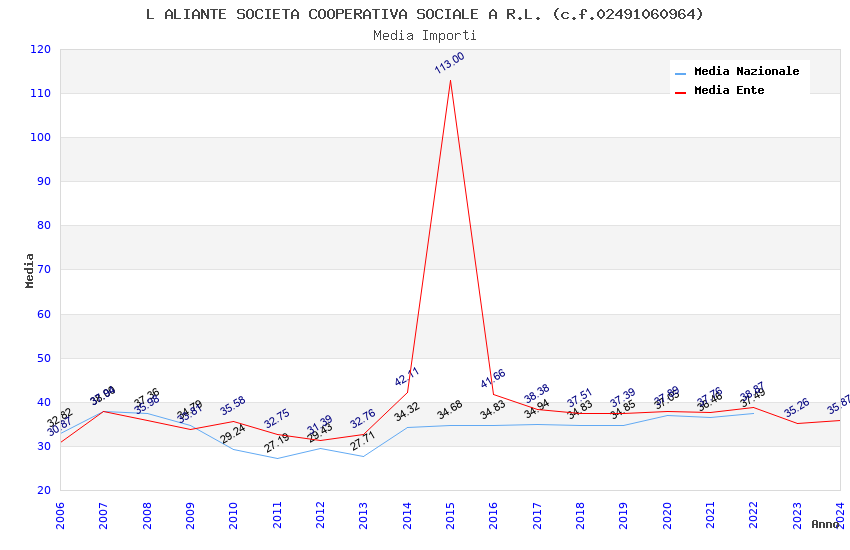
Task: Click the year 2016 axis label
Action: (x=493, y=515)
